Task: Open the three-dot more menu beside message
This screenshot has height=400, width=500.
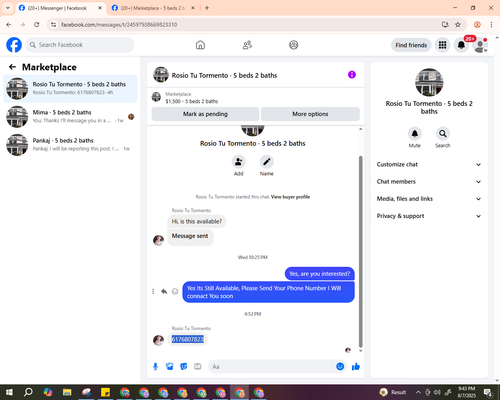Action: click(x=153, y=292)
